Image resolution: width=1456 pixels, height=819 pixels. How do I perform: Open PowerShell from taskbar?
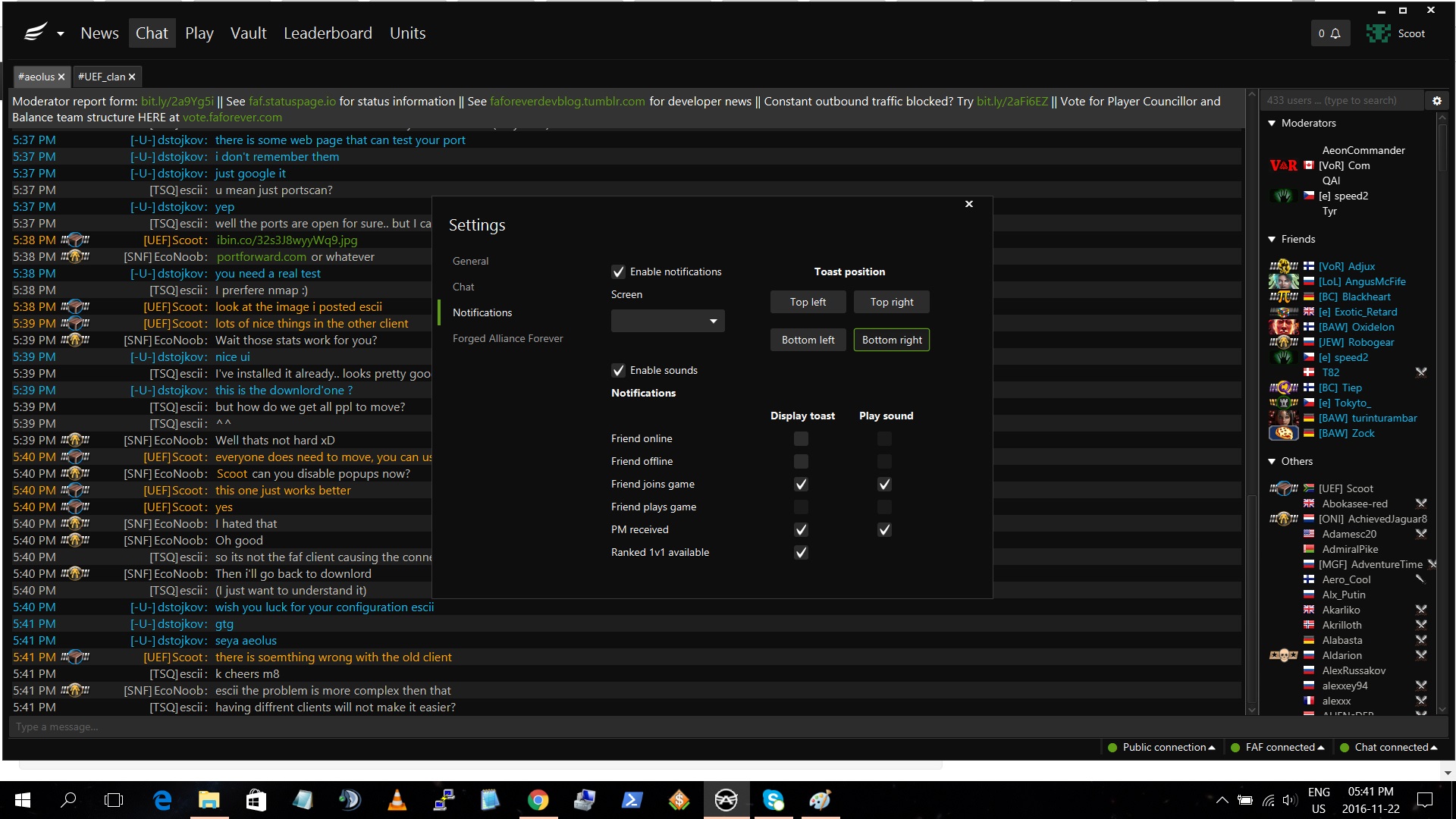632,800
